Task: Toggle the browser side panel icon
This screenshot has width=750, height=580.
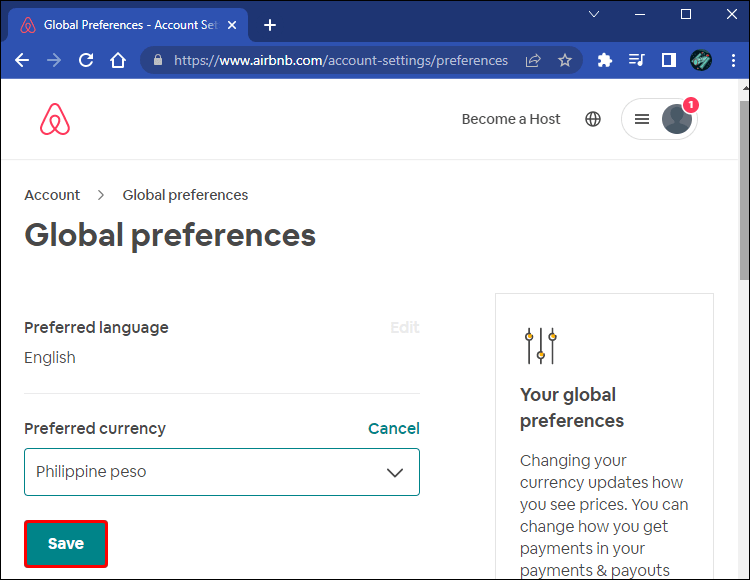Action: point(667,60)
